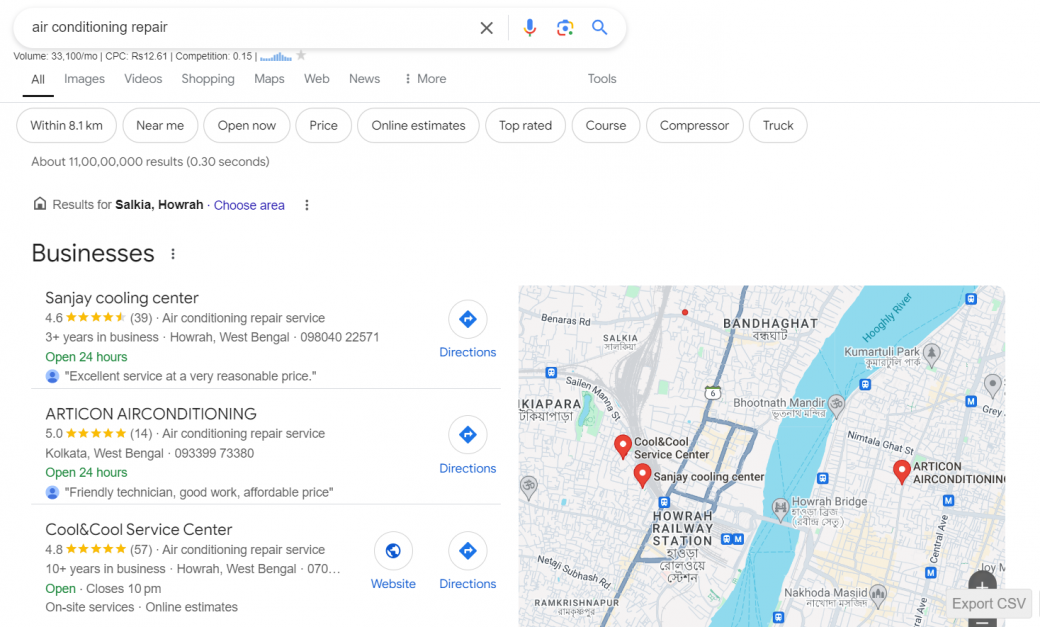Switch to the Web tab
This screenshot has height=627, width=1040.
click(316, 79)
